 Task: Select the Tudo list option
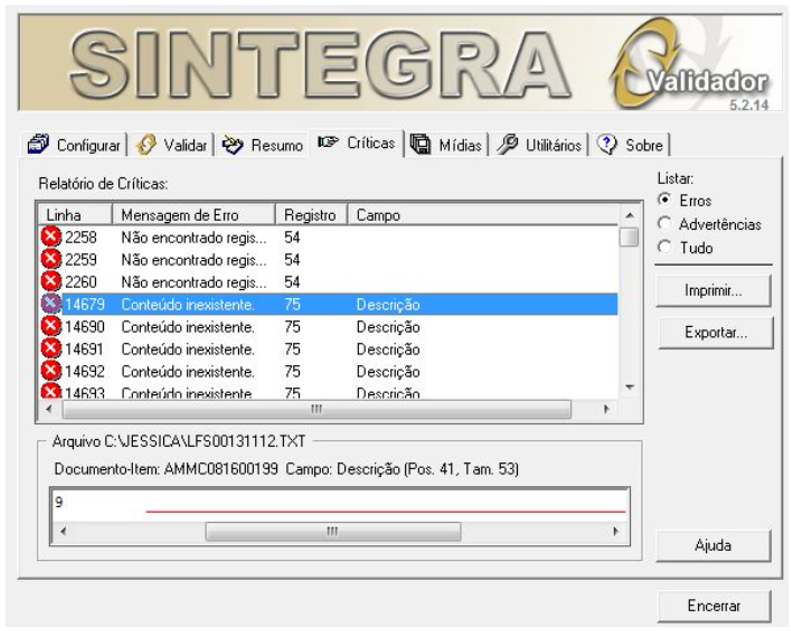tap(686, 248)
